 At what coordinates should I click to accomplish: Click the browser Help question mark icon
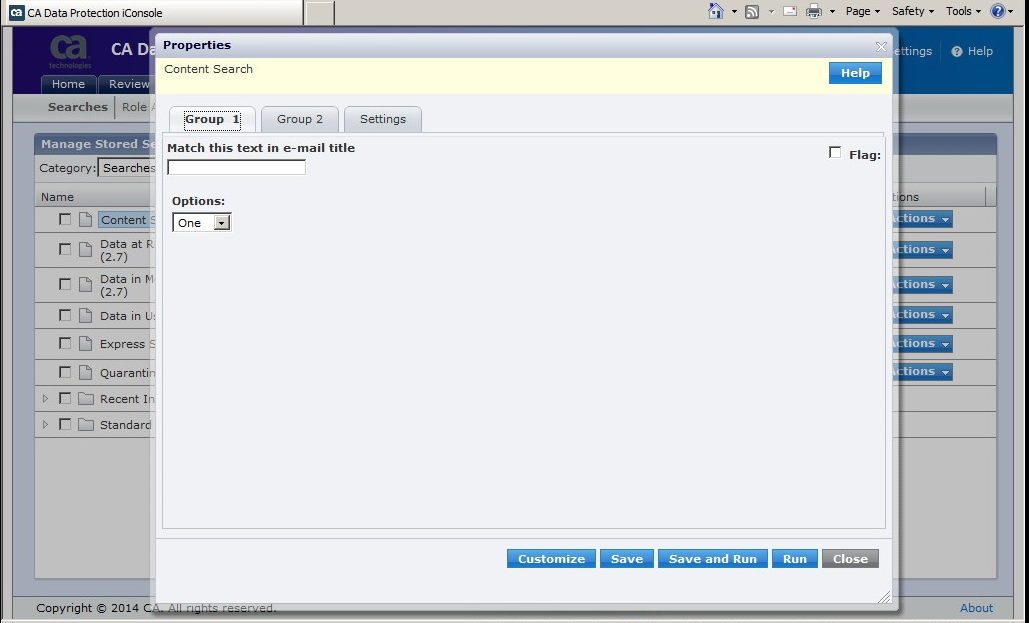[998, 11]
